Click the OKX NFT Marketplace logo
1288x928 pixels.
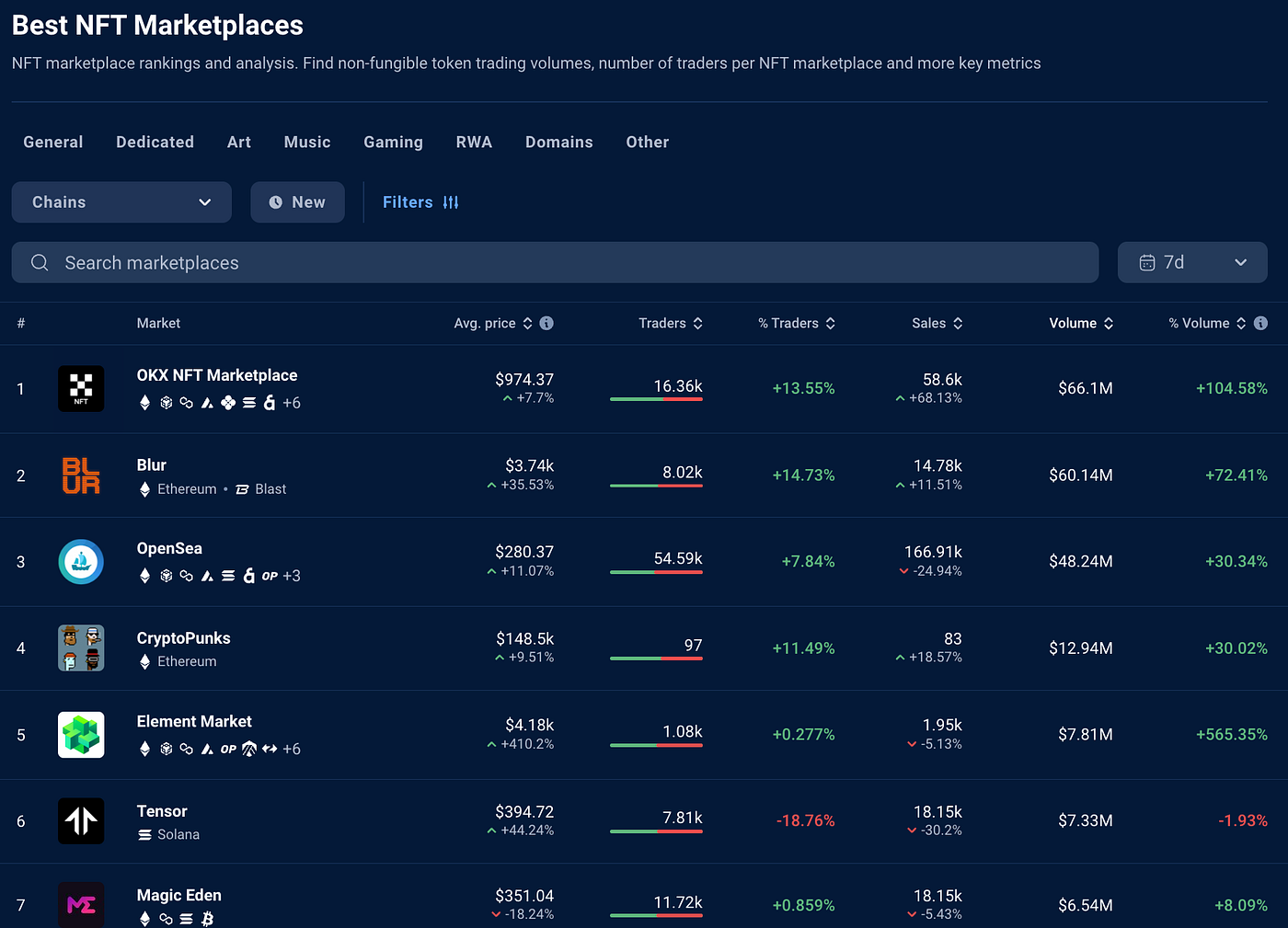click(x=81, y=388)
